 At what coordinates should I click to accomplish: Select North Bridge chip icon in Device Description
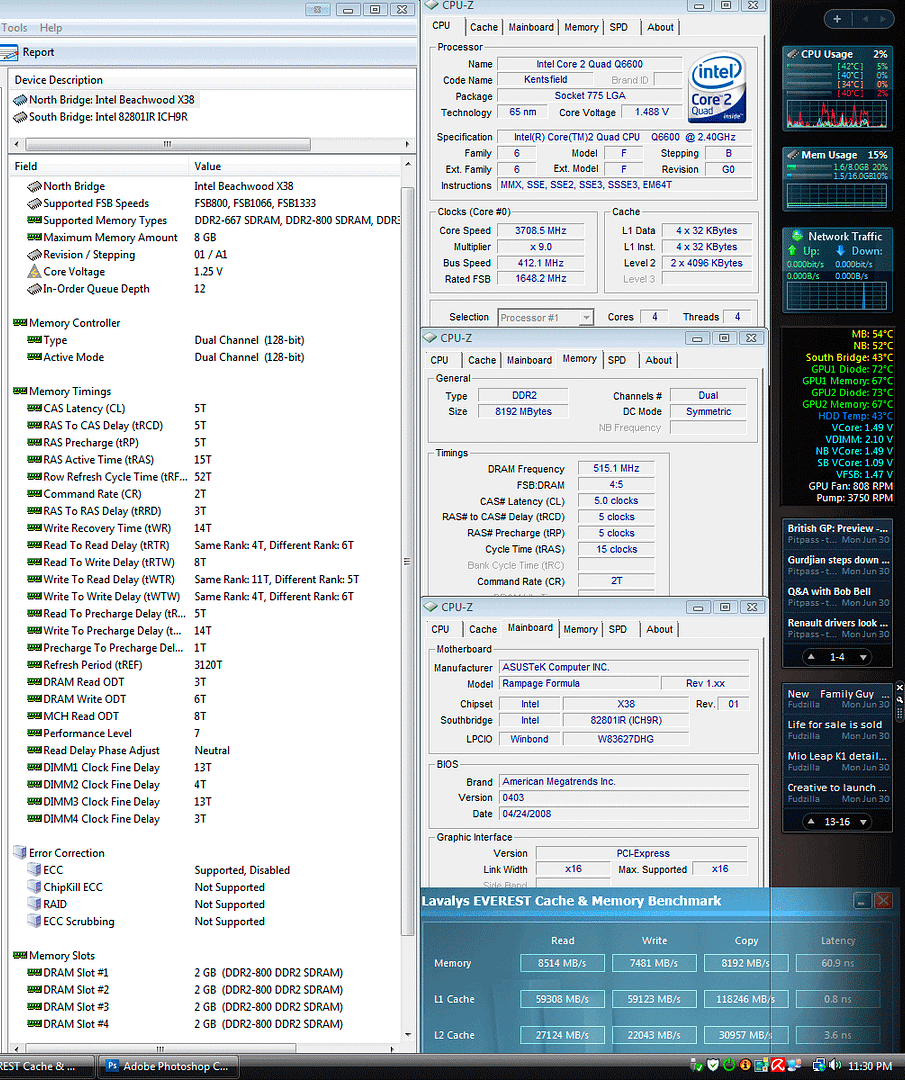(20, 100)
